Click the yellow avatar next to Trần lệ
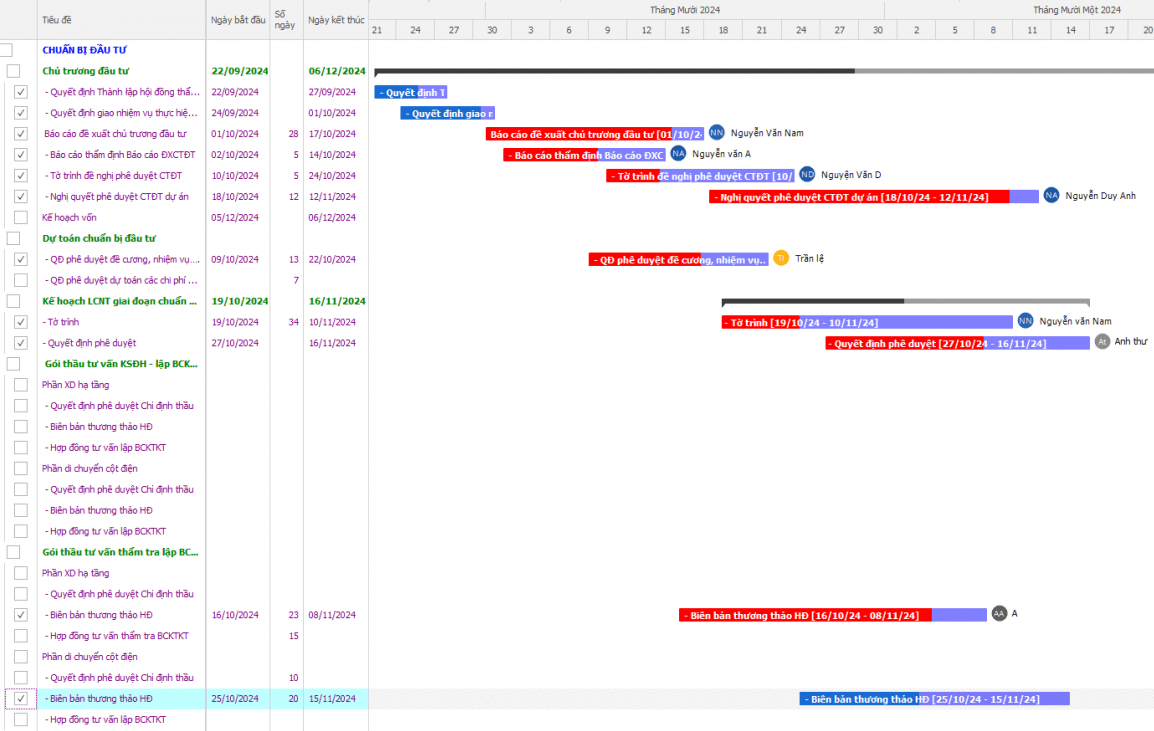 (x=781, y=258)
